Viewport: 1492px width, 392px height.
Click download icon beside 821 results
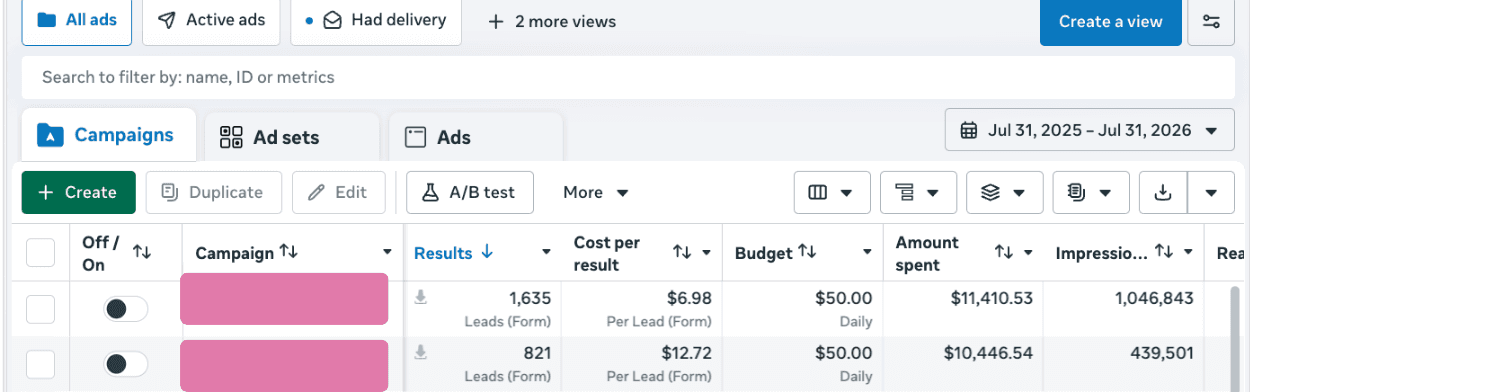click(x=421, y=352)
